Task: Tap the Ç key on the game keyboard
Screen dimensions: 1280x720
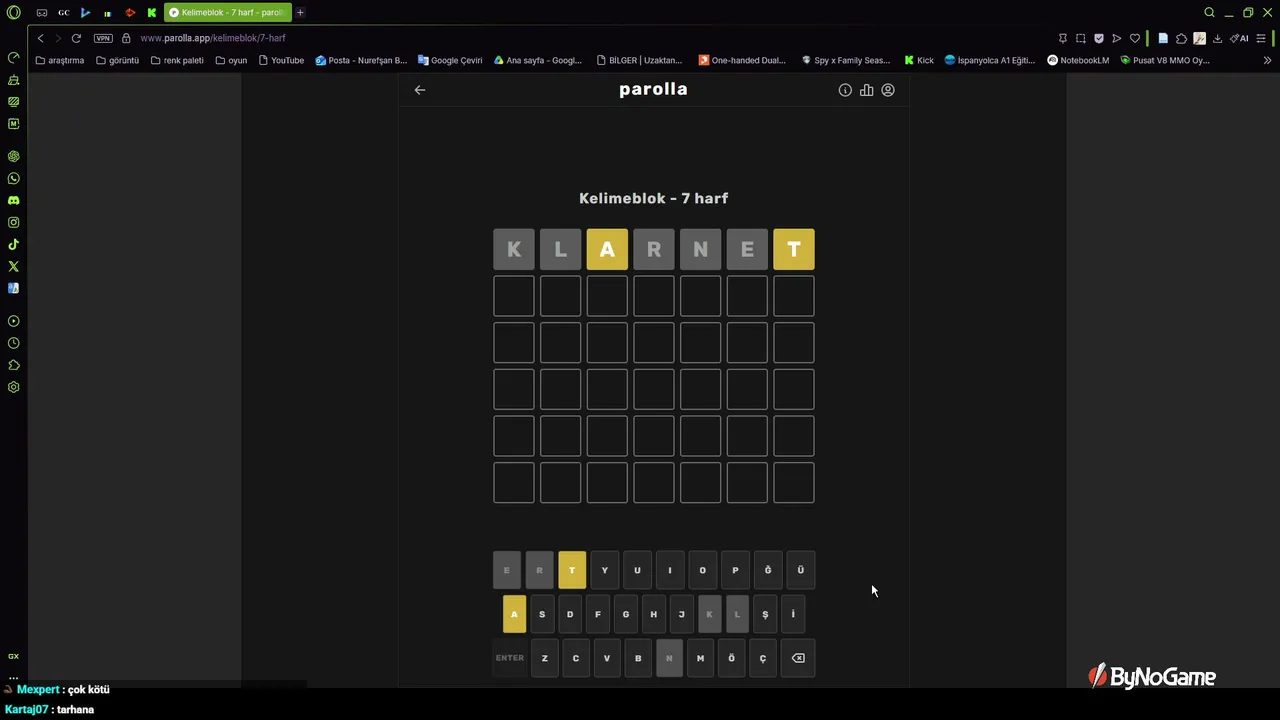Action: pyautogui.click(x=763, y=658)
